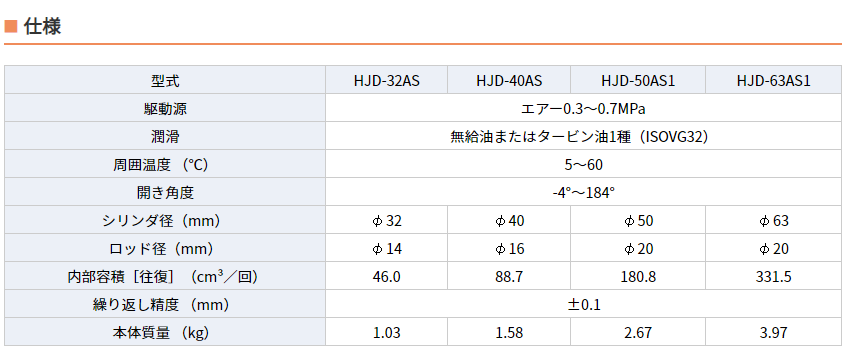Click the φ16 rod diameter cell
855x361 pixels.
509,249
